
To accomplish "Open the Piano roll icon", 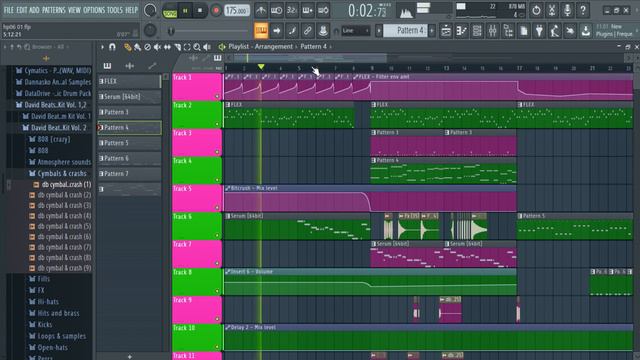I will click(x=462, y=31).
